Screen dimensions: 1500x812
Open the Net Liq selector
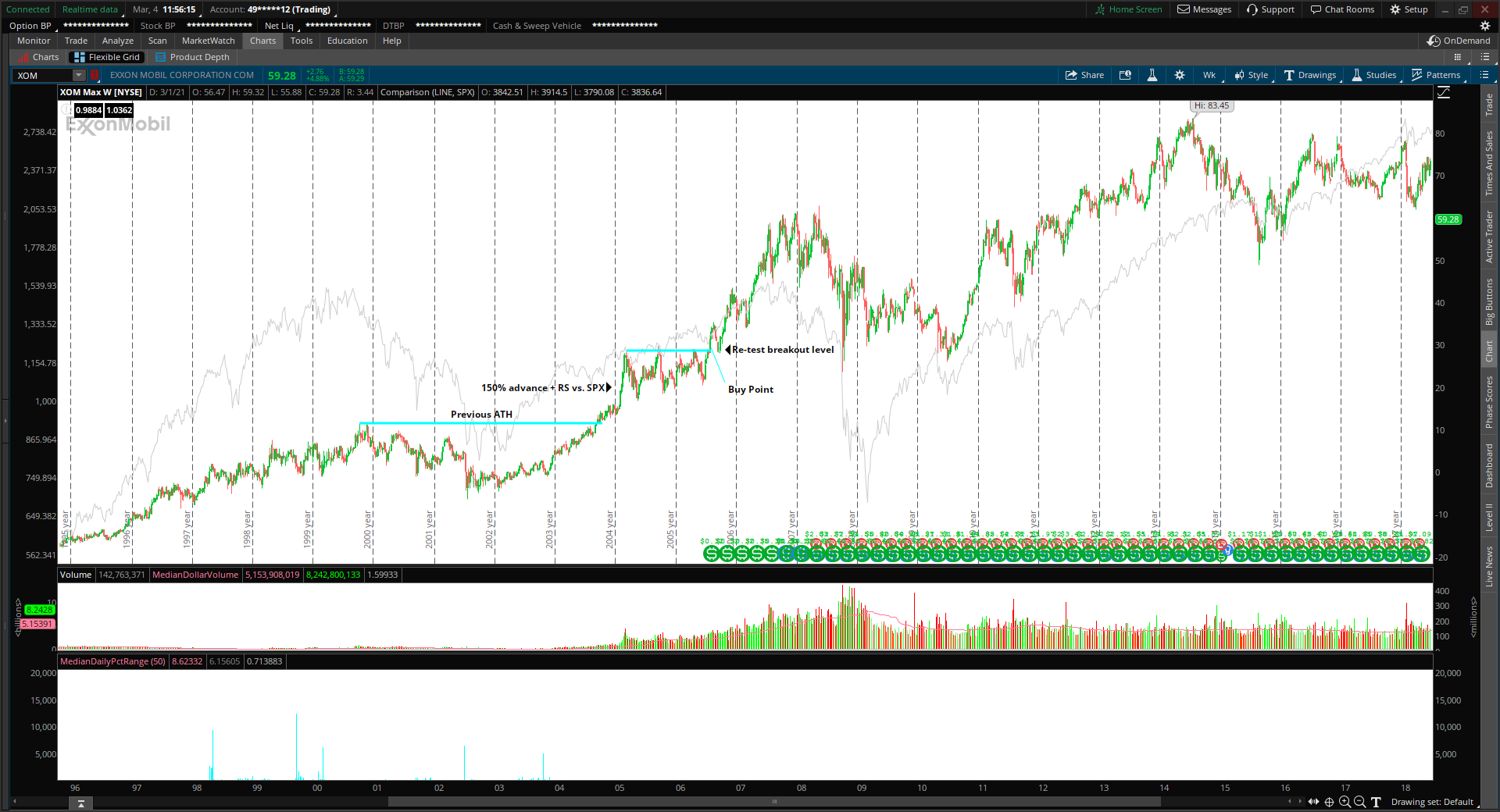tap(281, 26)
